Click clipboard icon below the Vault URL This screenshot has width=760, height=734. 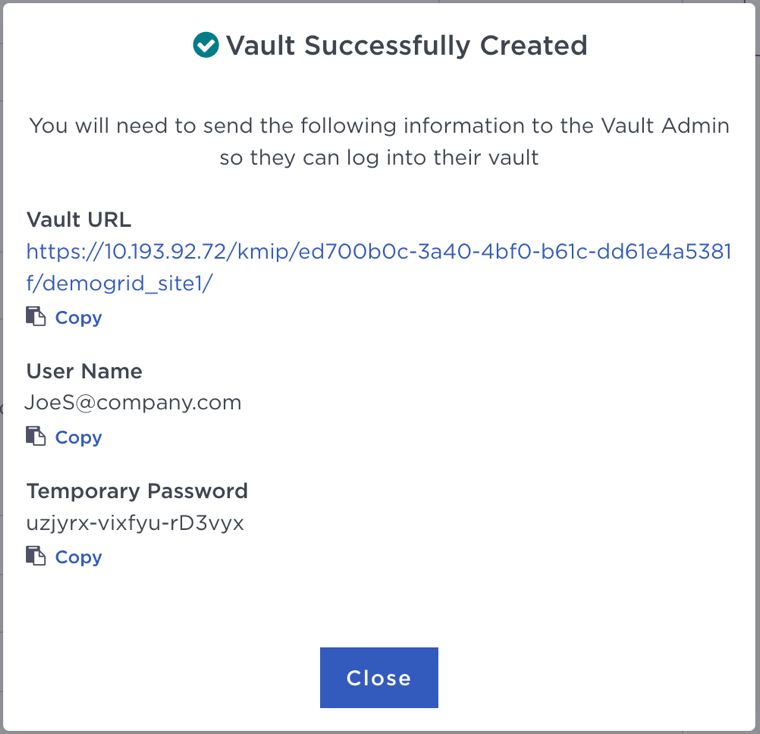click(36, 317)
